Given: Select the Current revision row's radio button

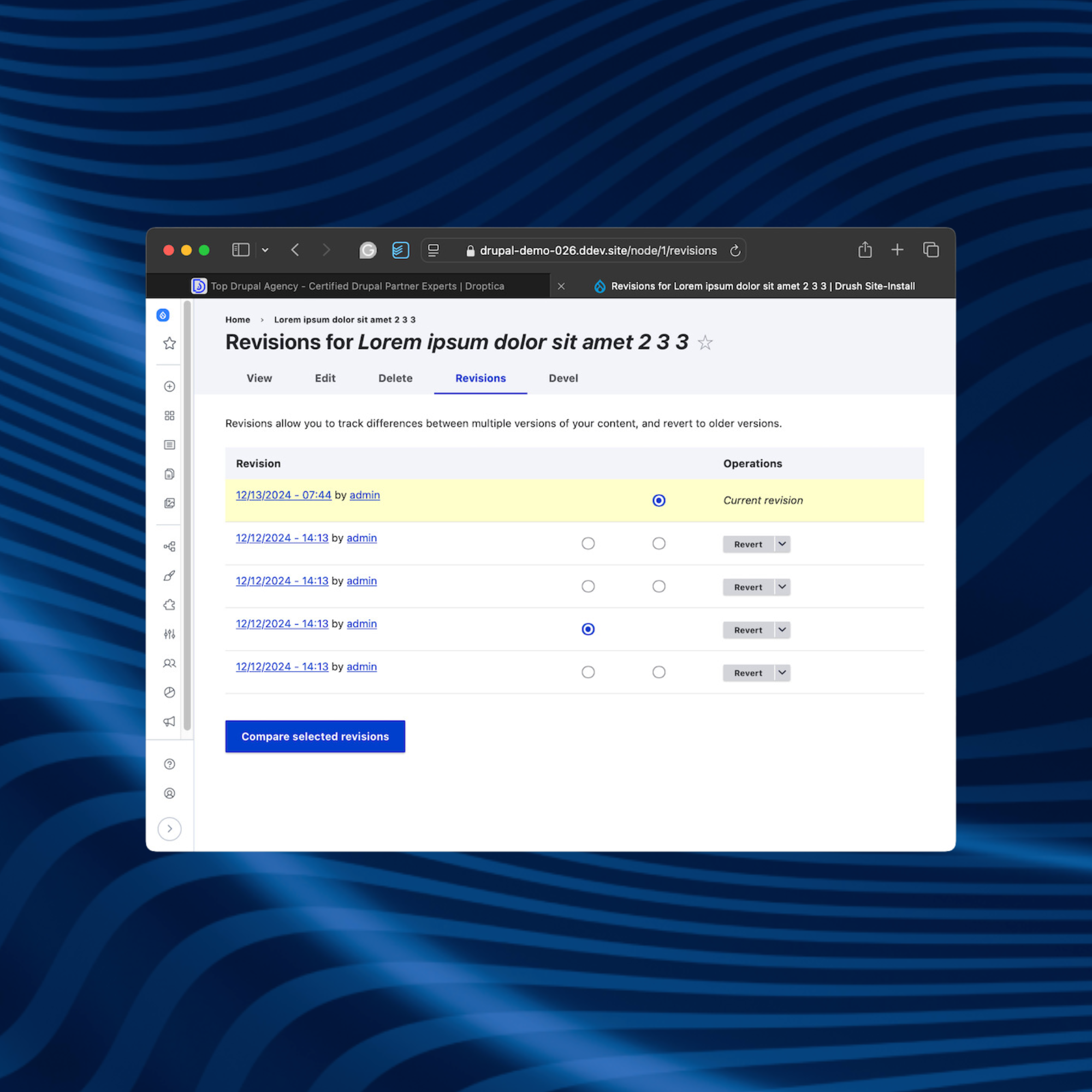Looking at the screenshot, I should (658, 501).
